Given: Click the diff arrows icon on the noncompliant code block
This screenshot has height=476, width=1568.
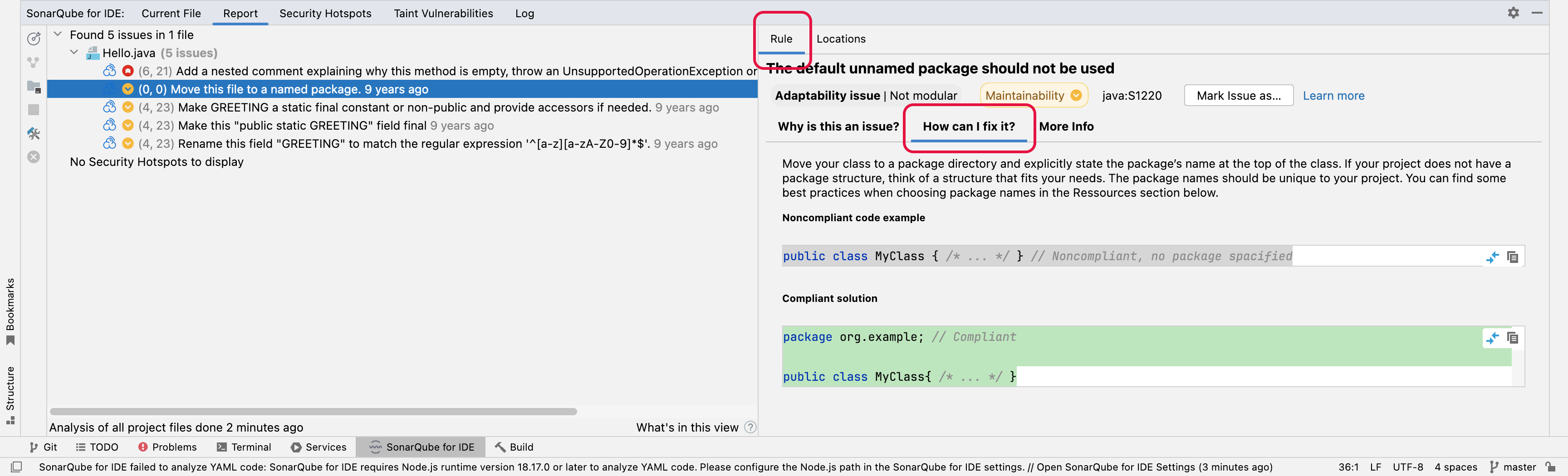Looking at the screenshot, I should coord(1492,257).
